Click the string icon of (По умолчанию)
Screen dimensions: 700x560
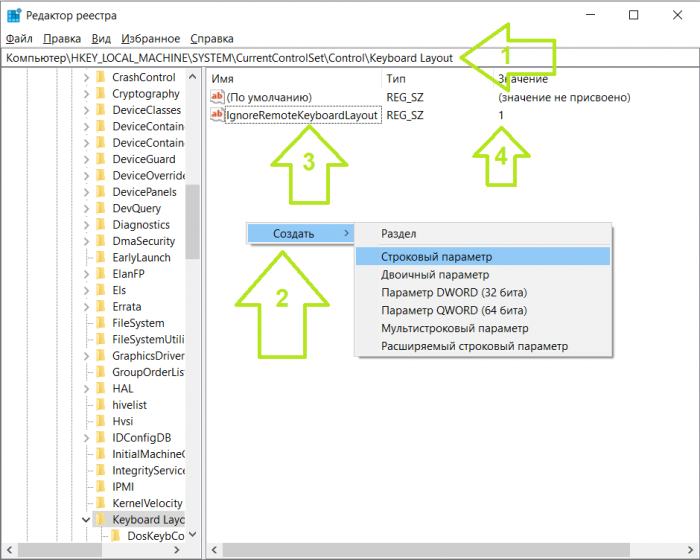point(217,96)
